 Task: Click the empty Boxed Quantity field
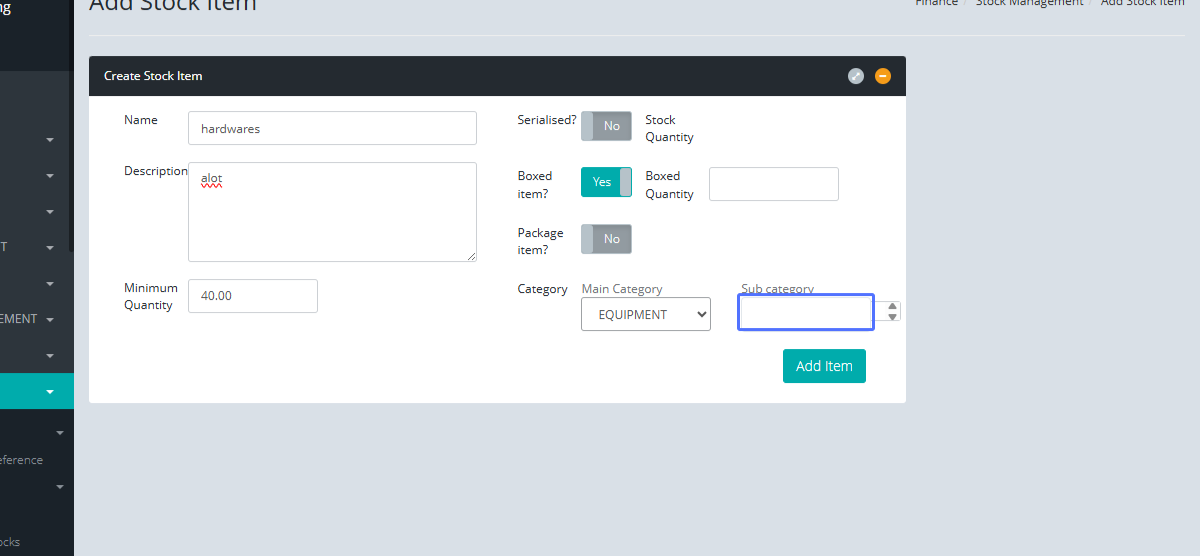click(773, 184)
